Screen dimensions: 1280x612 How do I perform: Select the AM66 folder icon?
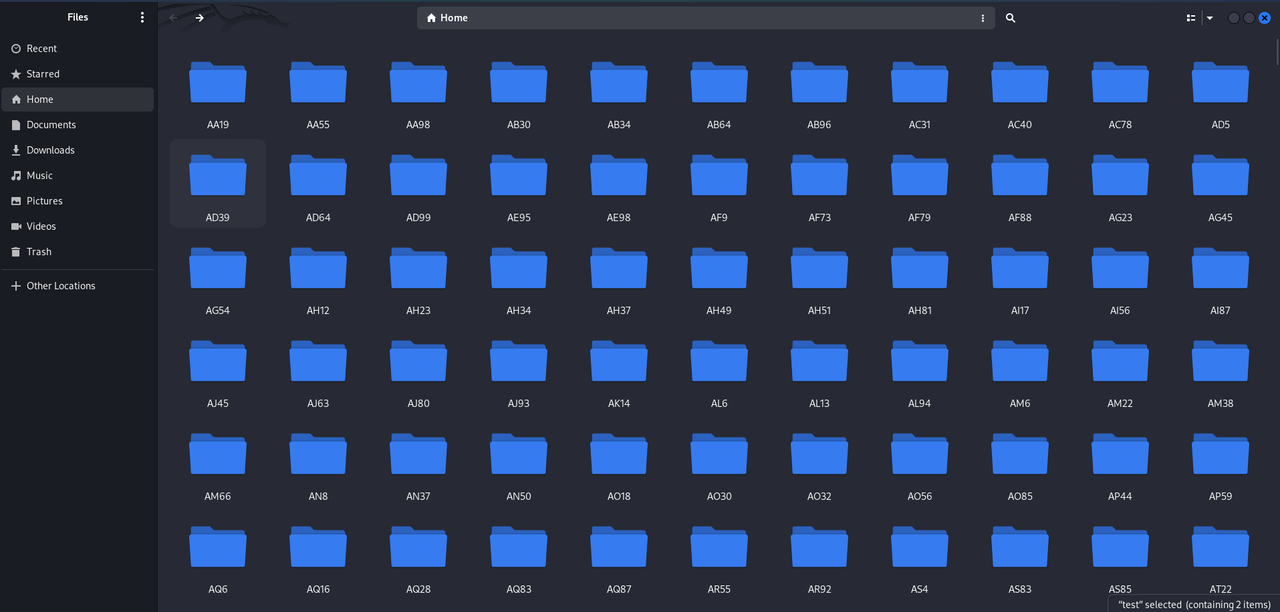coord(218,454)
